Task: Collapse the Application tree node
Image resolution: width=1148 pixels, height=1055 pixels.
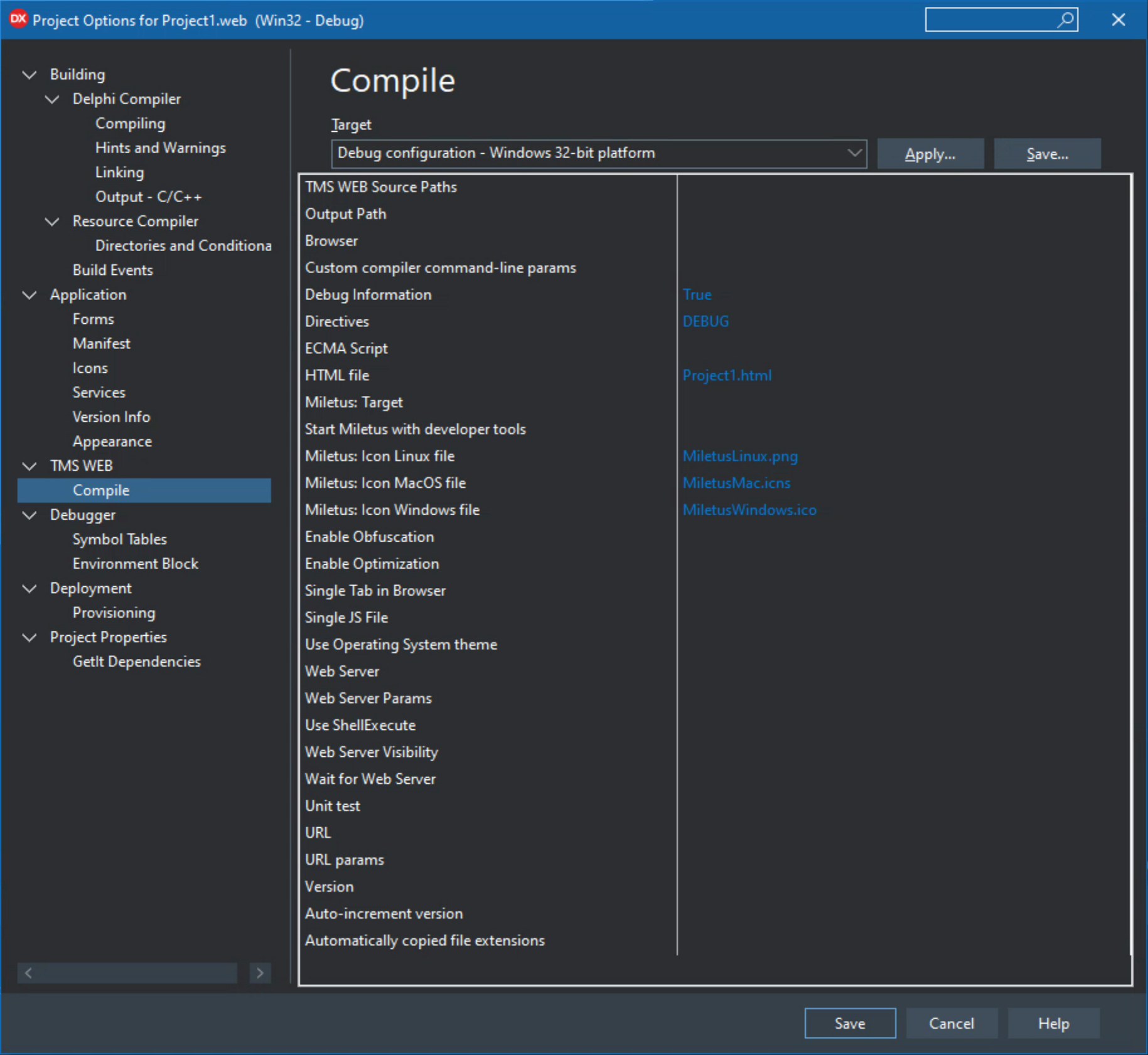Action: (x=30, y=295)
